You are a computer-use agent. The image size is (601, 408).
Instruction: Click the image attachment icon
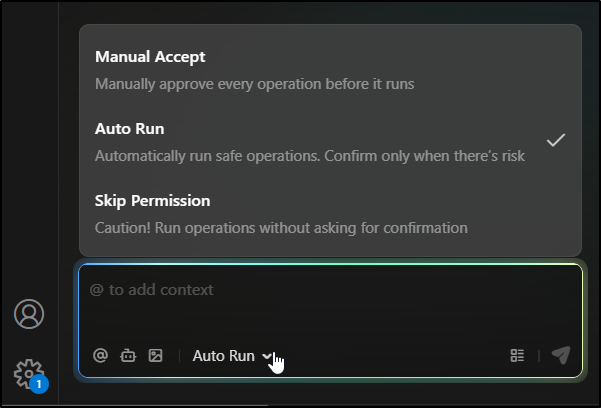[x=155, y=355]
